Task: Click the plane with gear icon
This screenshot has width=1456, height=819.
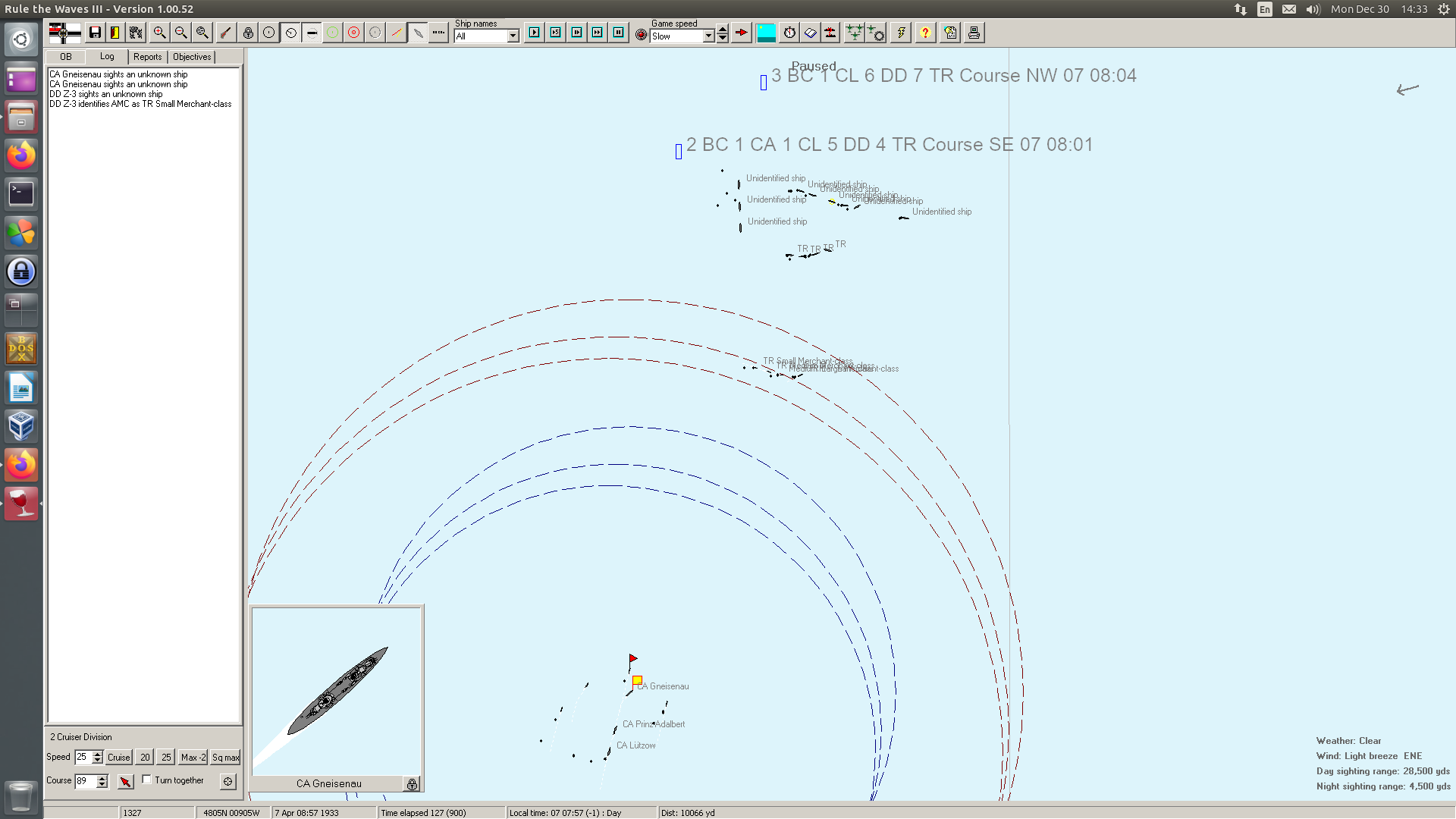Action: [876, 33]
